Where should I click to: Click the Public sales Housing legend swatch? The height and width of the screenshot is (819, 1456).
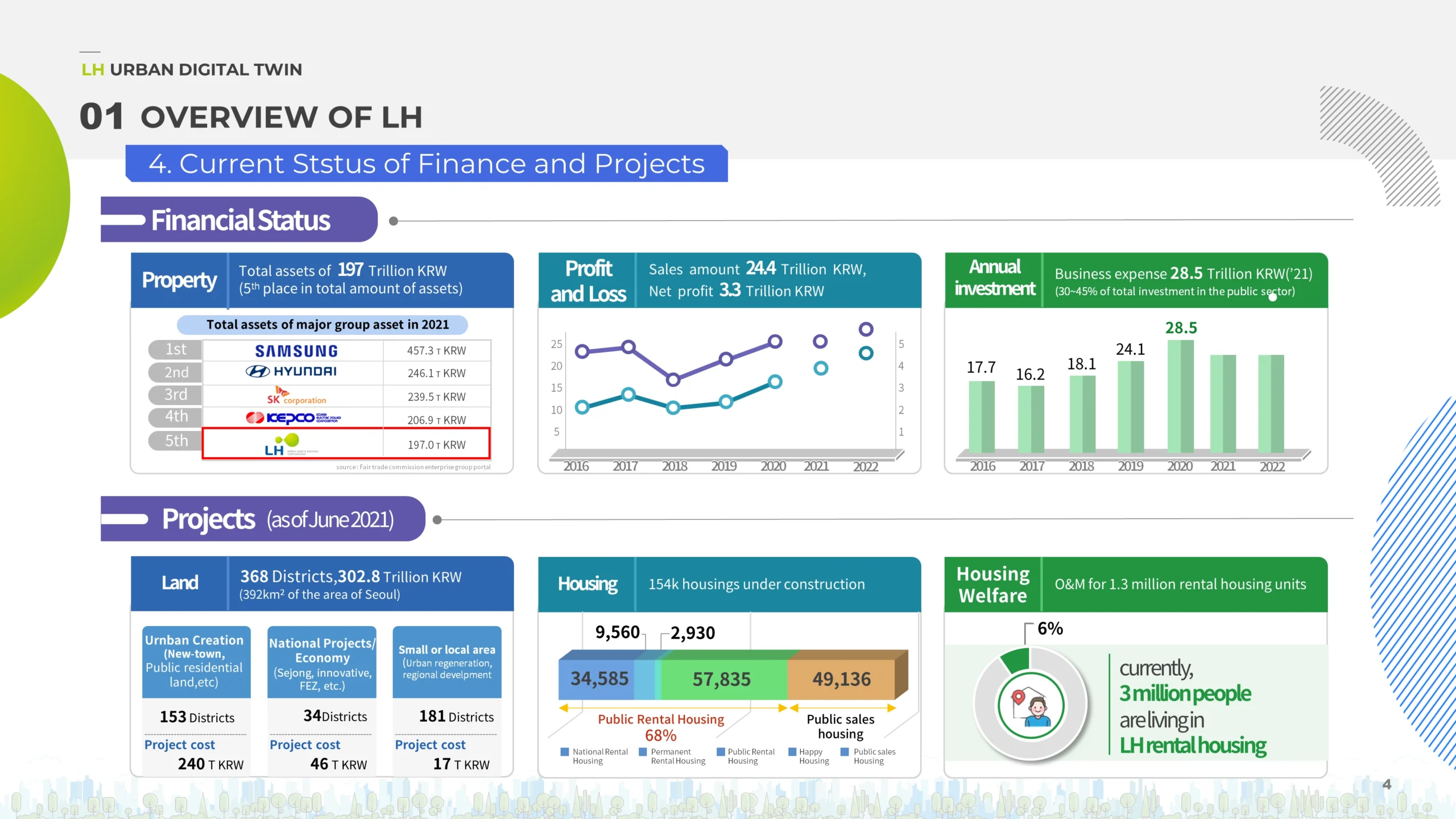pyautogui.click(x=845, y=752)
